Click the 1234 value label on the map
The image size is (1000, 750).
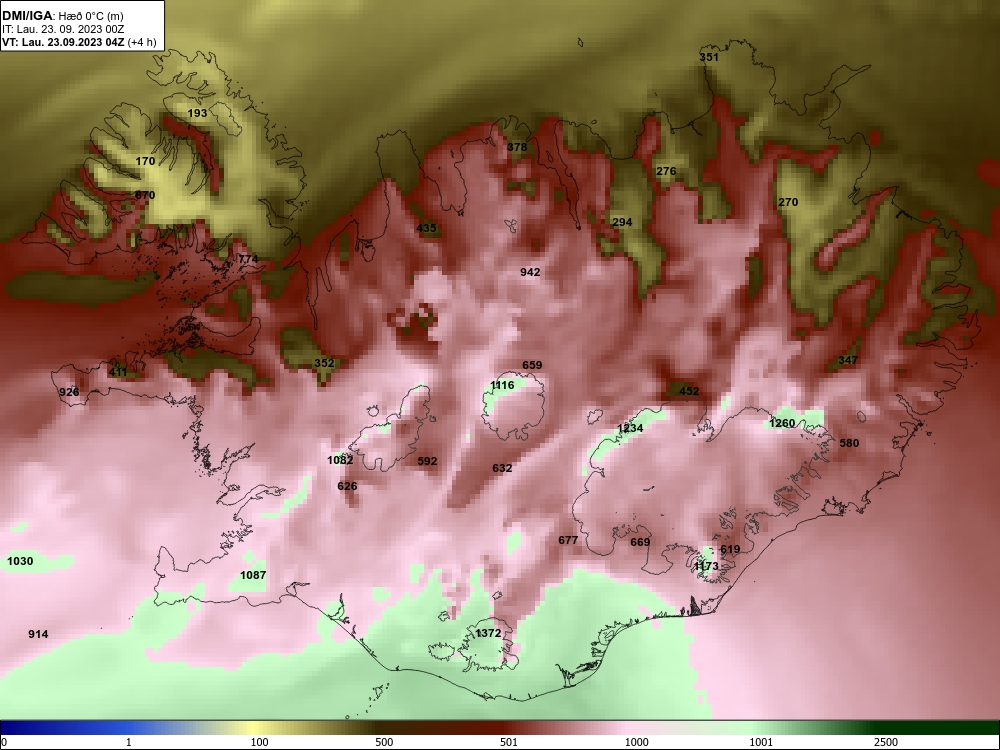[630, 429]
